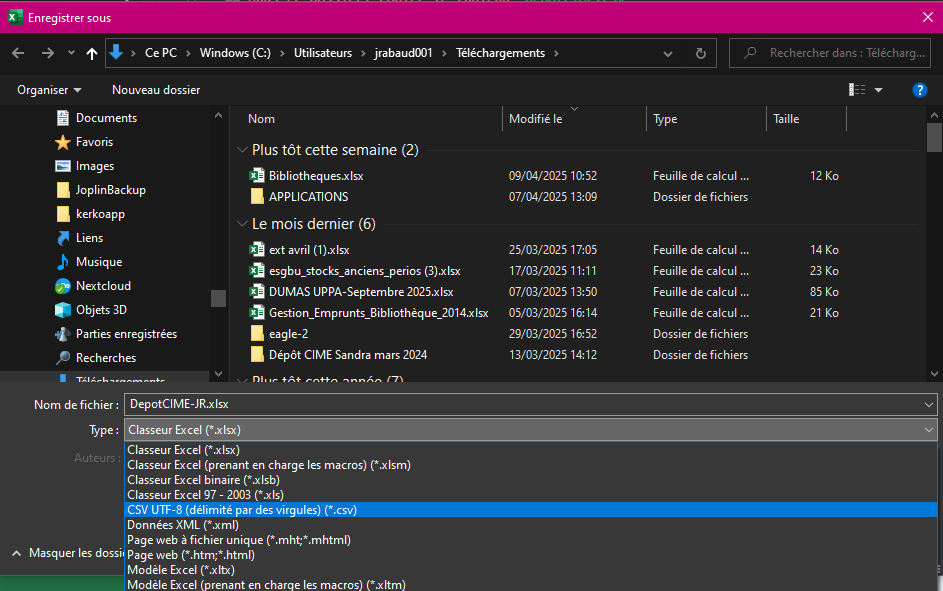This screenshot has width=943, height=591.
Task: Open the help question mark icon
Action: [919, 90]
